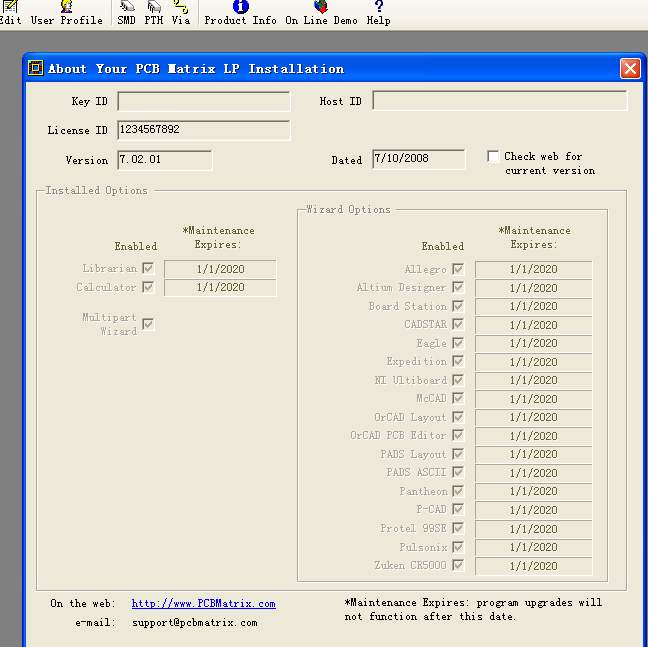648x647 pixels.
Task: Toggle the Board Station checkbox
Action: [457, 306]
